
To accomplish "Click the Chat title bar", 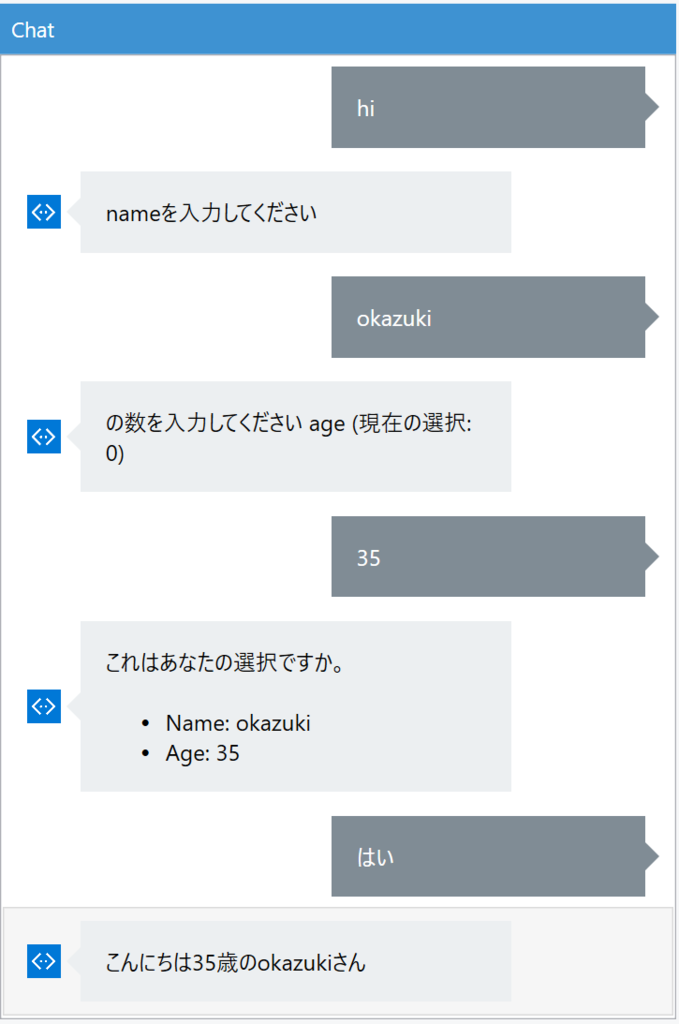I will [x=339, y=30].
